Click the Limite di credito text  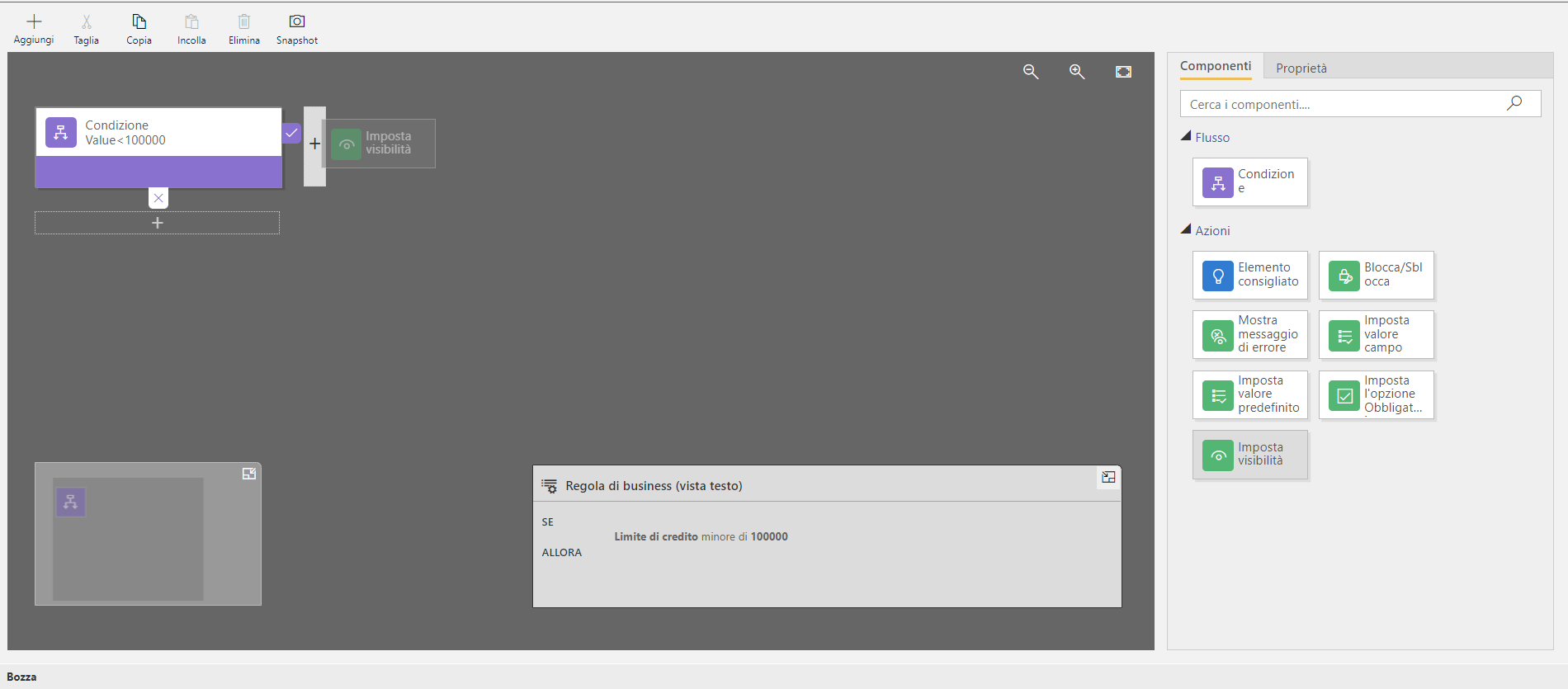656,536
